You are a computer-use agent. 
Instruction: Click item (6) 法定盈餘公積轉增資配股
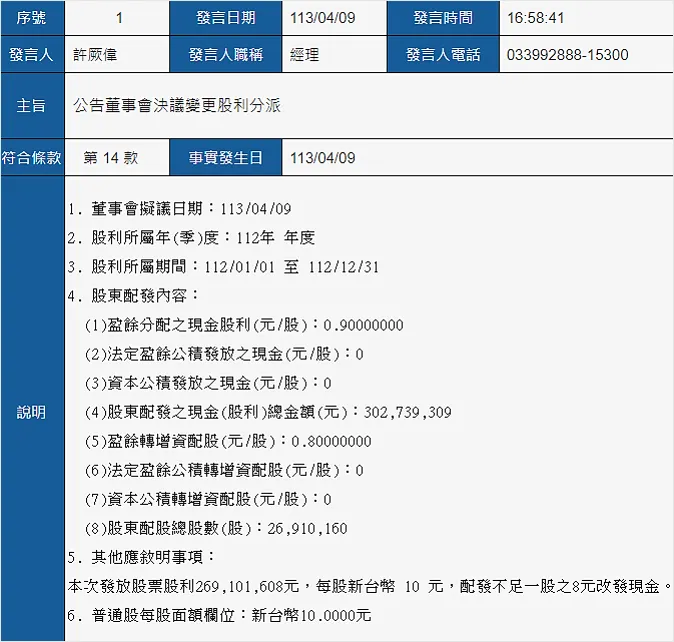coord(224,471)
